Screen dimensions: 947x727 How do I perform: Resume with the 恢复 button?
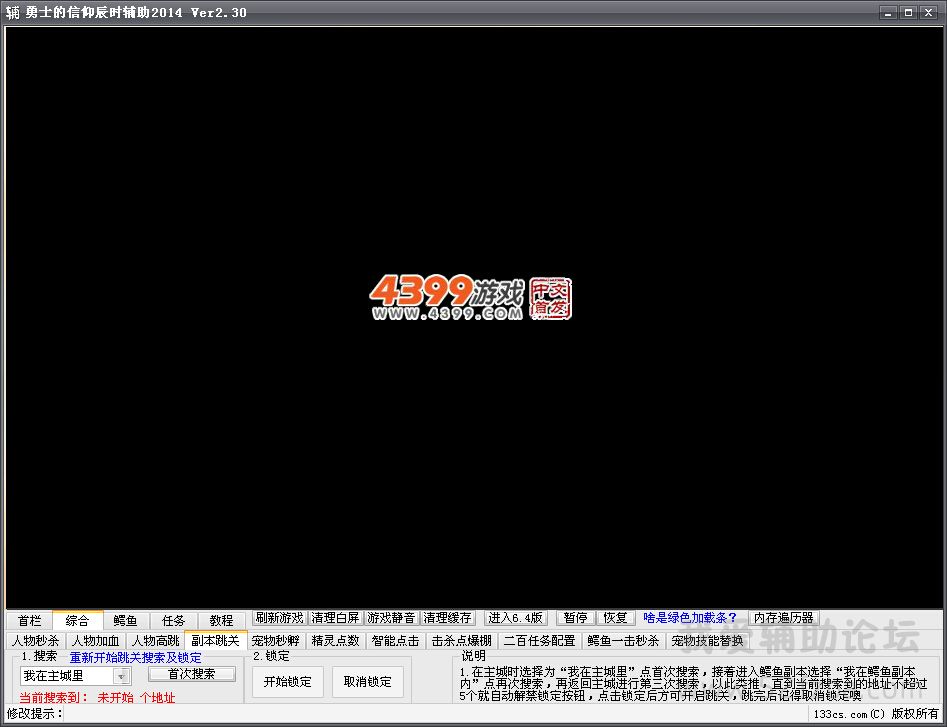pos(616,618)
